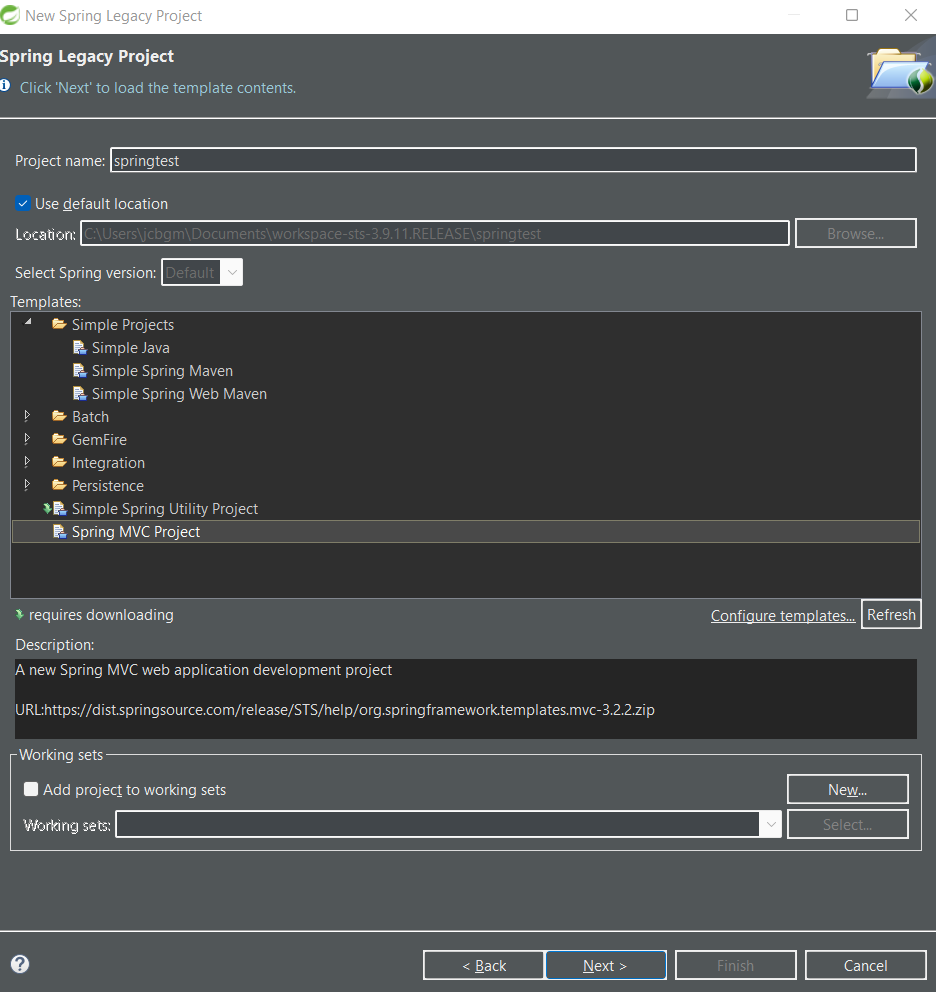Click the Browse button for location
Image resolution: width=936 pixels, height=992 pixels.
(x=856, y=233)
